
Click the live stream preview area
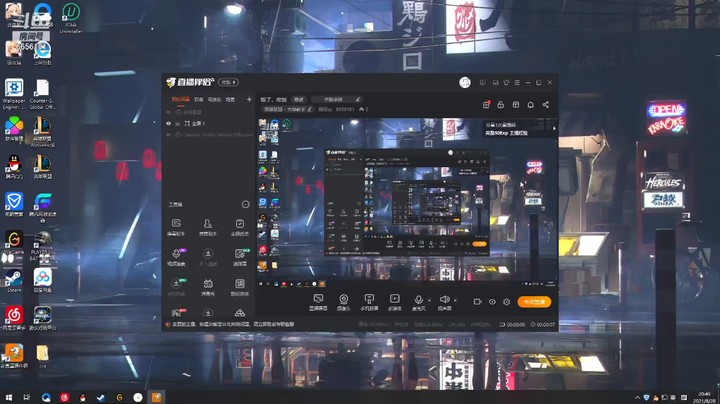coord(406,202)
